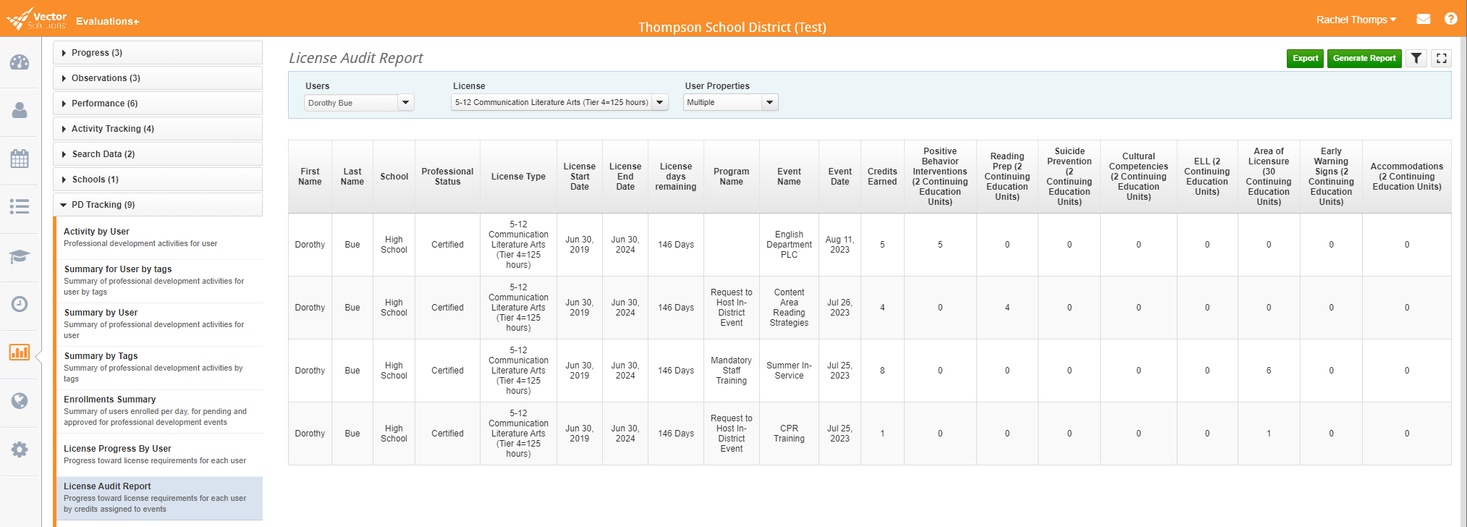Click Positive Behavior Interventions column header
The width and height of the screenshot is (1467, 527).
pos(940,176)
